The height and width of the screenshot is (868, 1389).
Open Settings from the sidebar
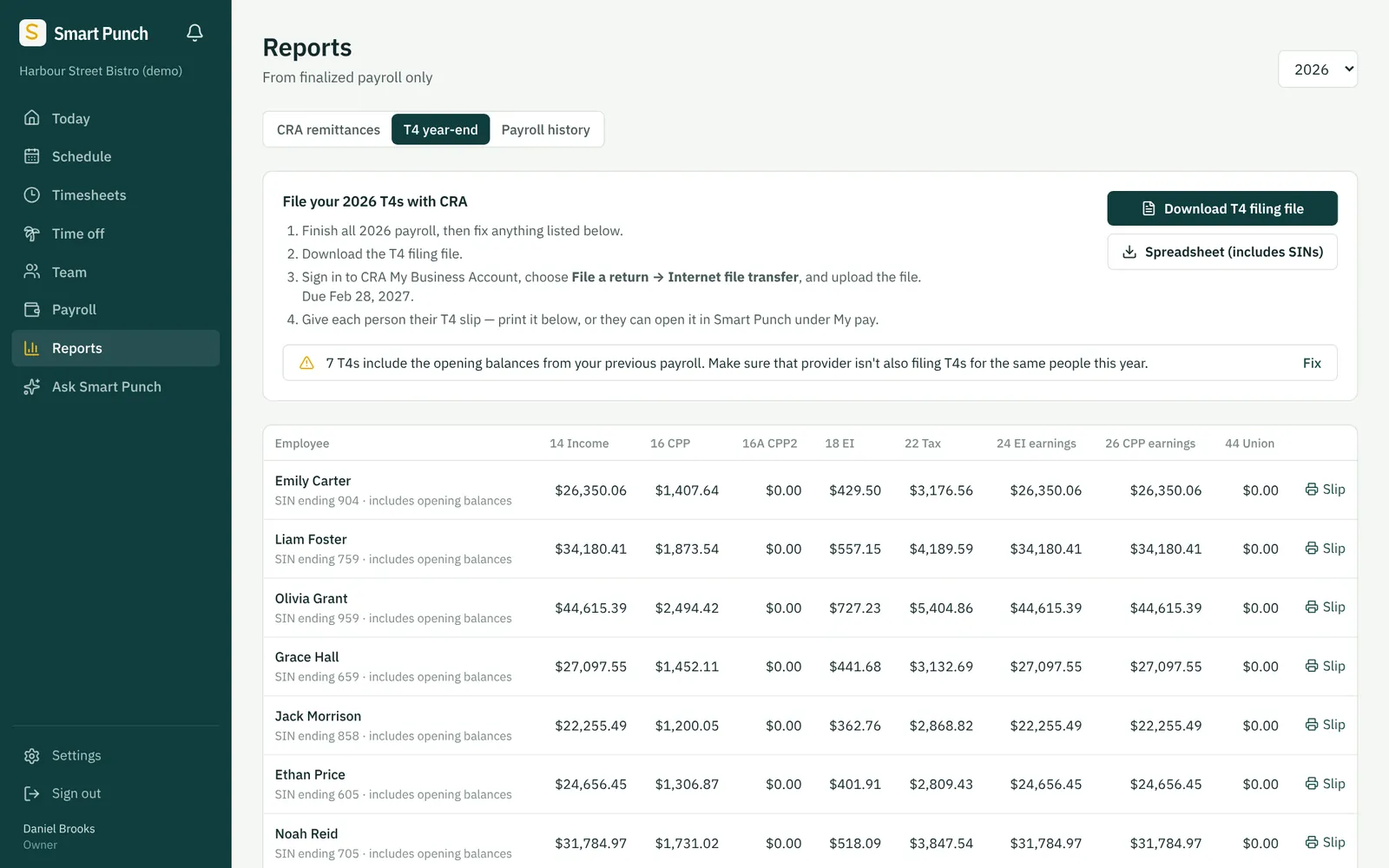click(115, 756)
